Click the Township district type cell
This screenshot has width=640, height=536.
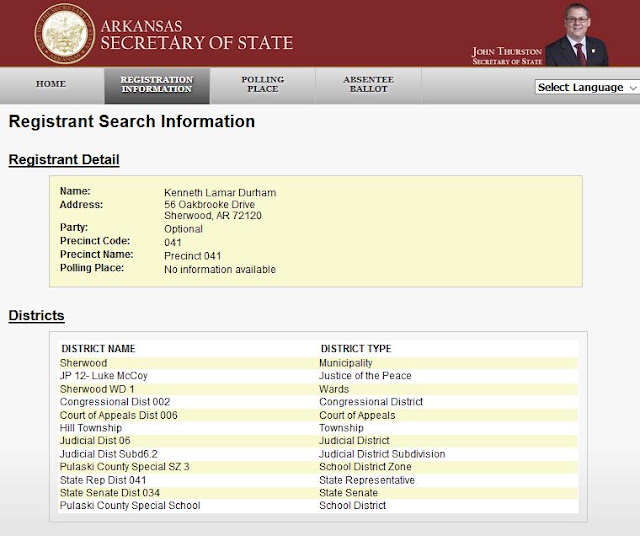tap(341, 428)
